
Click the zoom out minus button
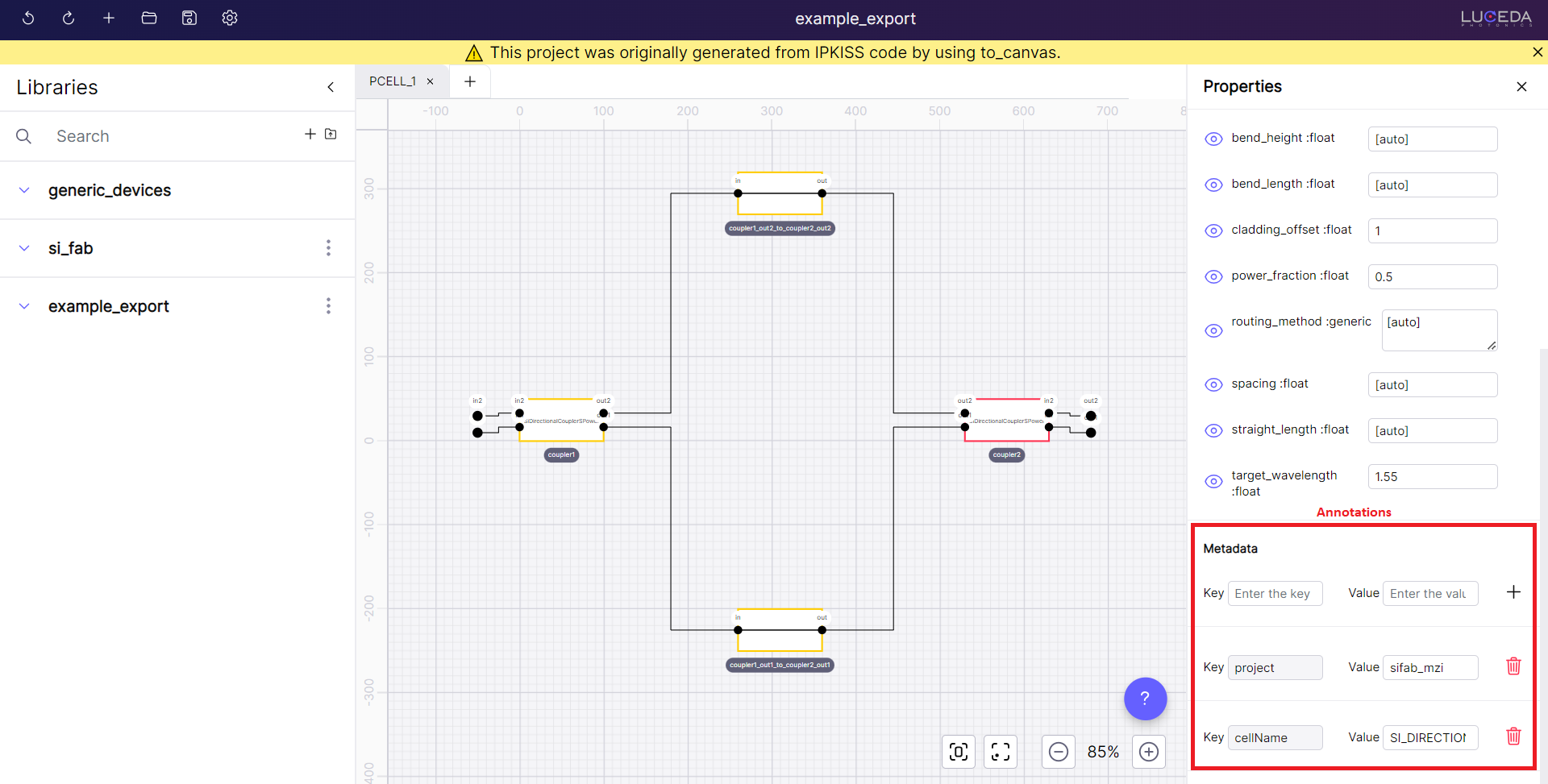(1059, 752)
